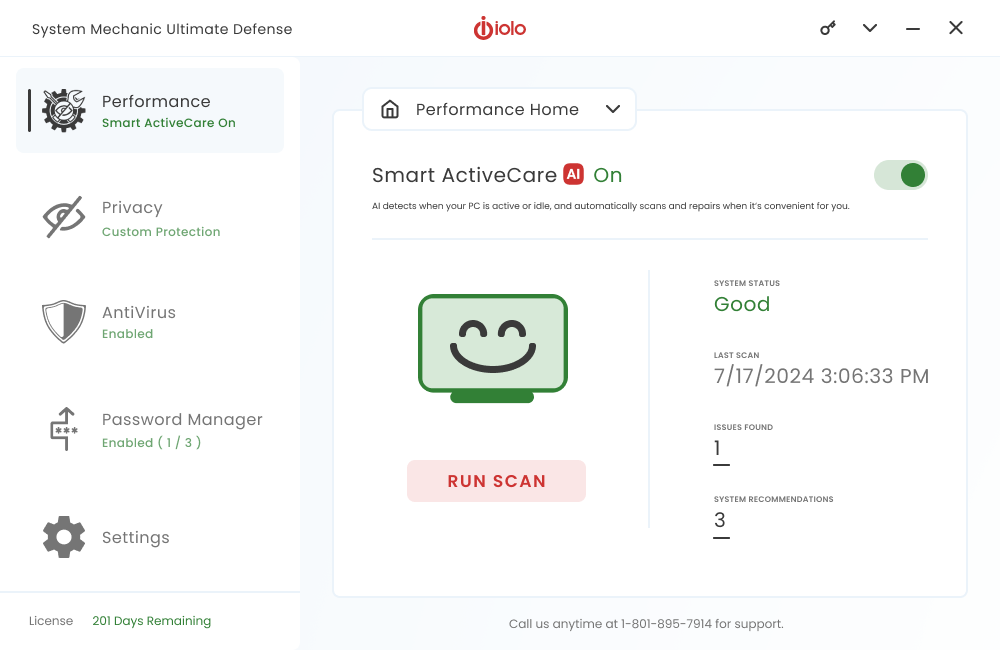Click the smiling monitor status image
The width and height of the screenshot is (1000, 650).
coord(493,348)
